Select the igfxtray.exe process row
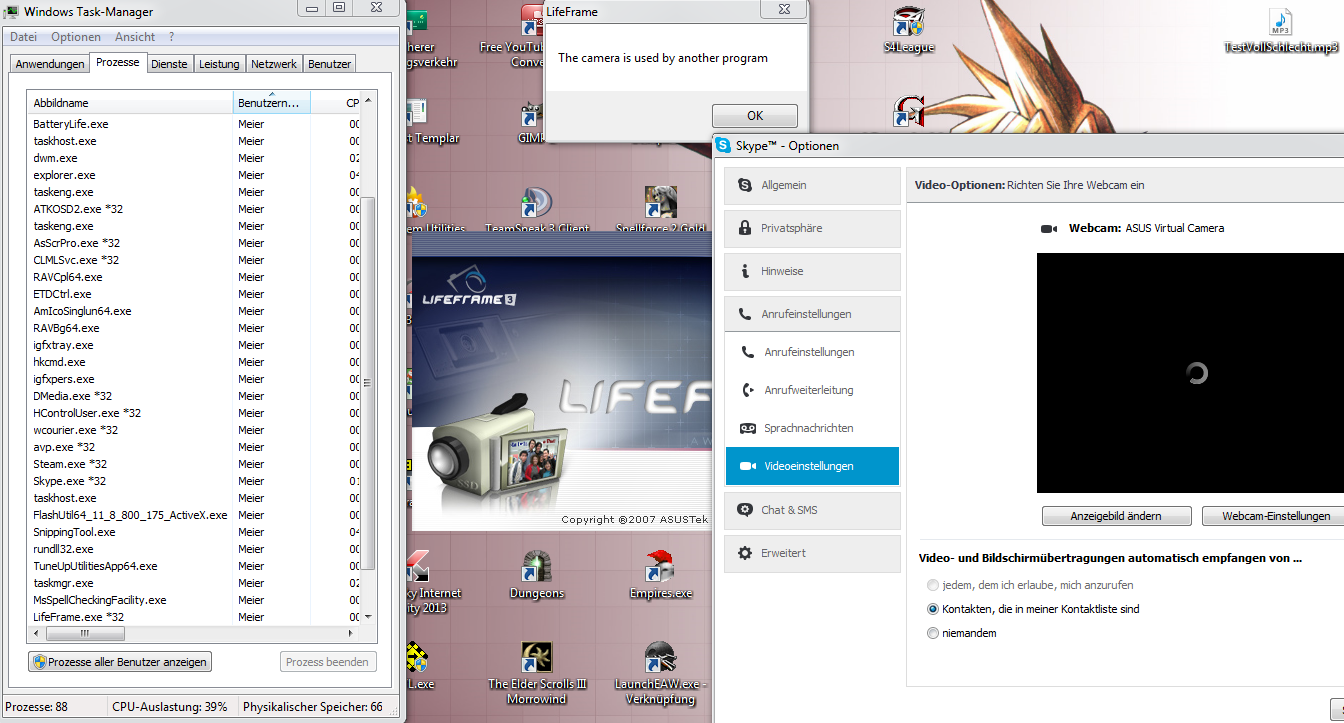The image size is (1344, 723). 194,345
